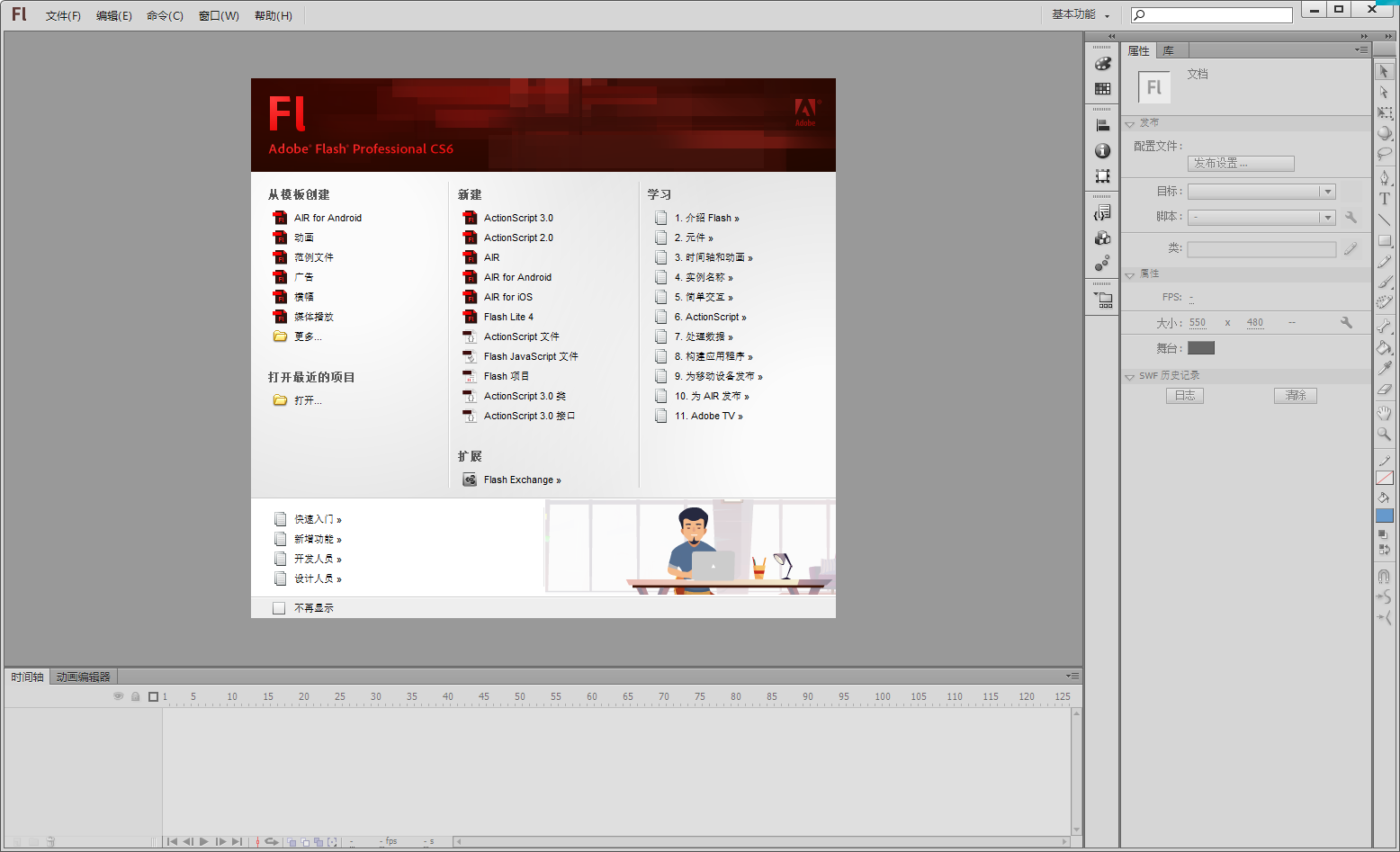
Task: Select the Free Transform tool
Action: 1385,112
